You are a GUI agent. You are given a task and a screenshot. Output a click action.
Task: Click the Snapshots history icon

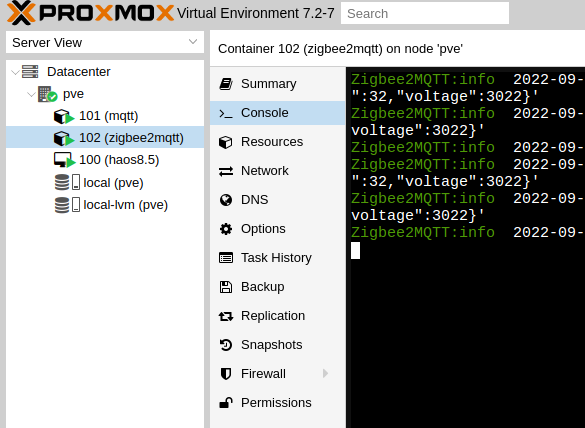point(226,345)
